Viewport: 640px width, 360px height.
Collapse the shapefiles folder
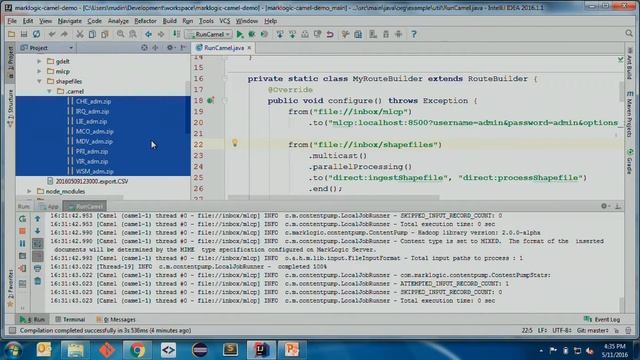pos(39,81)
